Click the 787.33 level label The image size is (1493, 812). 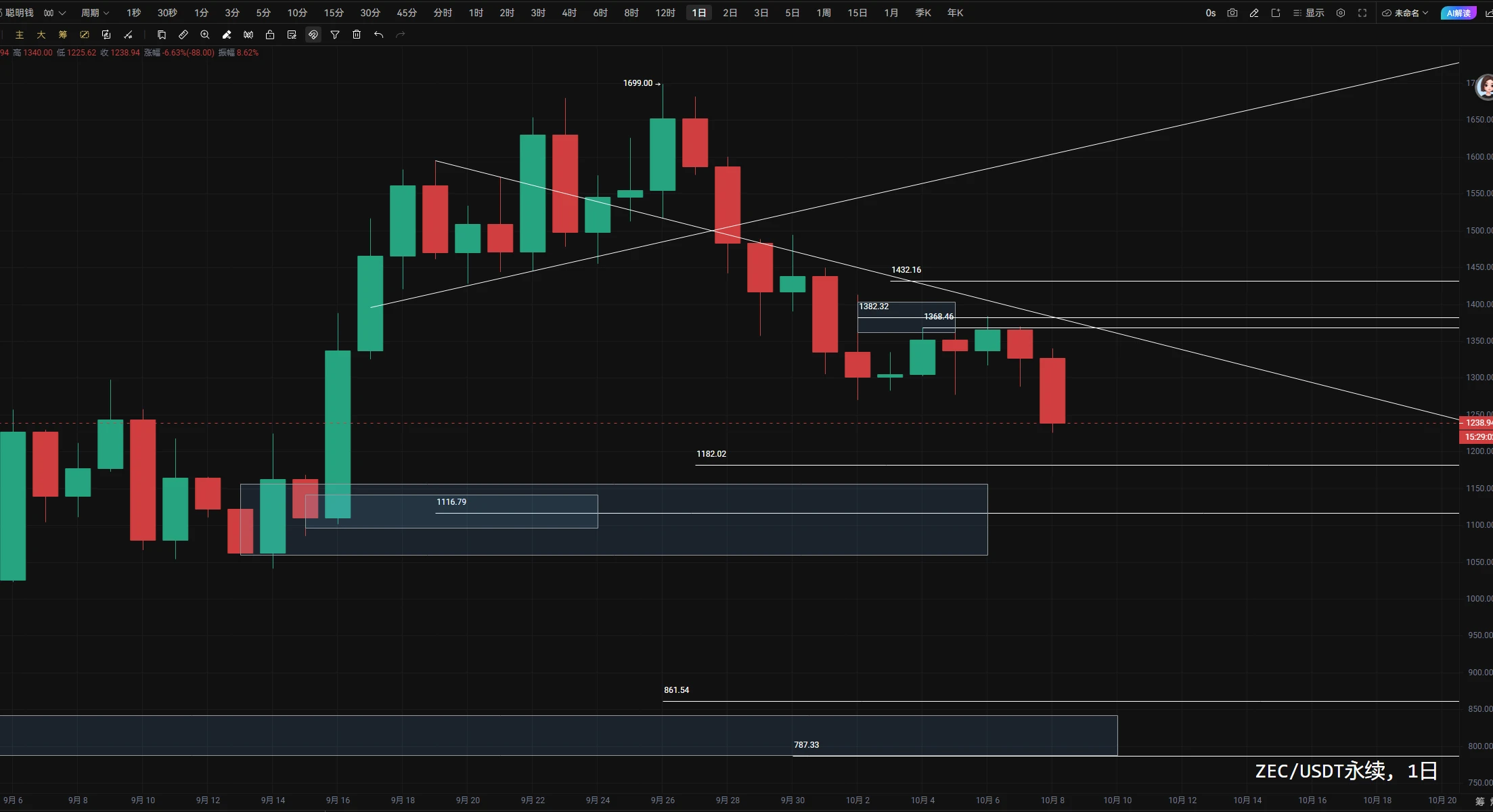(x=806, y=745)
